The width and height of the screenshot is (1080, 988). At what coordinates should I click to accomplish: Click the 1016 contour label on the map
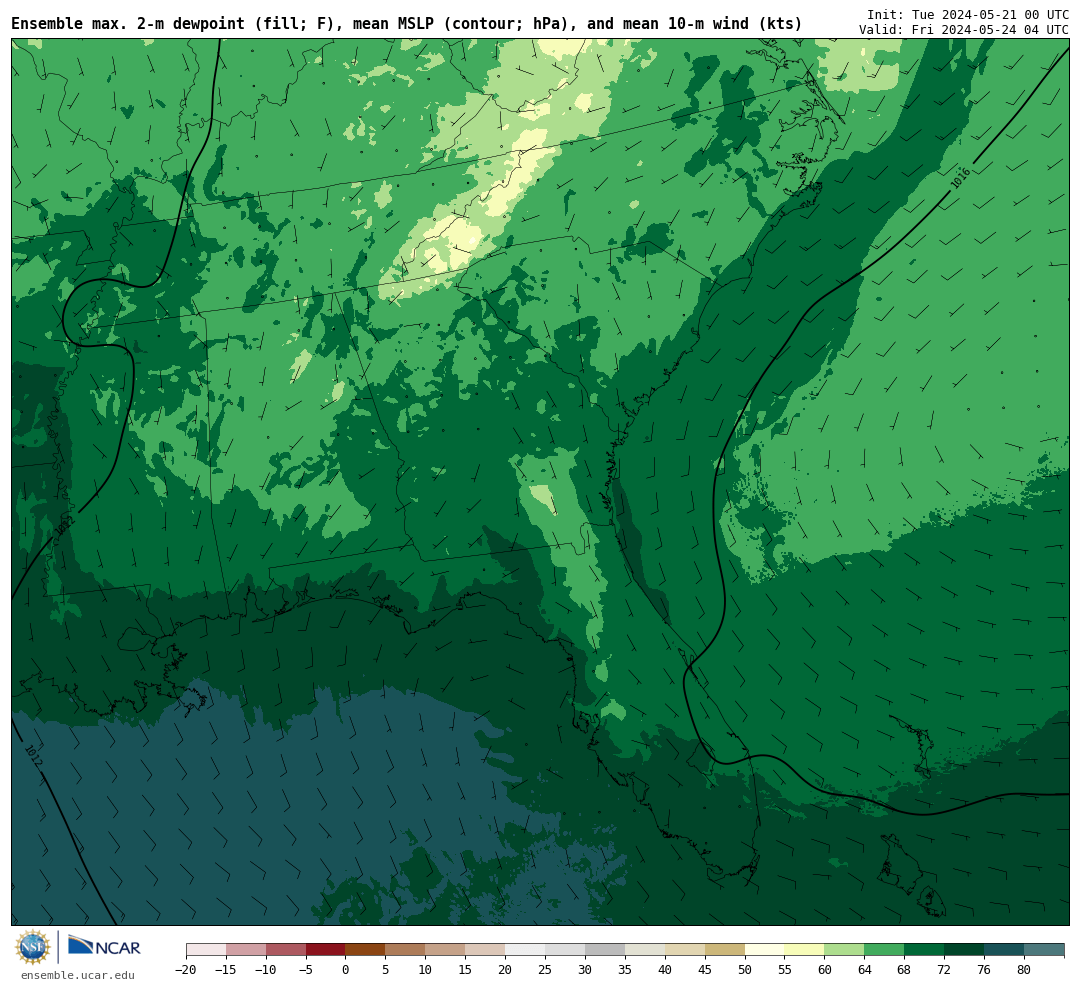click(960, 178)
